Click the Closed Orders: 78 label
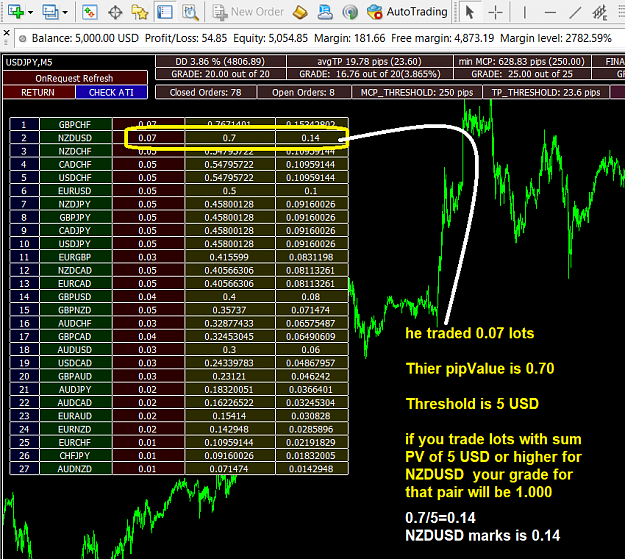The width and height of the screenshot is (625, 559). [205, 93]
